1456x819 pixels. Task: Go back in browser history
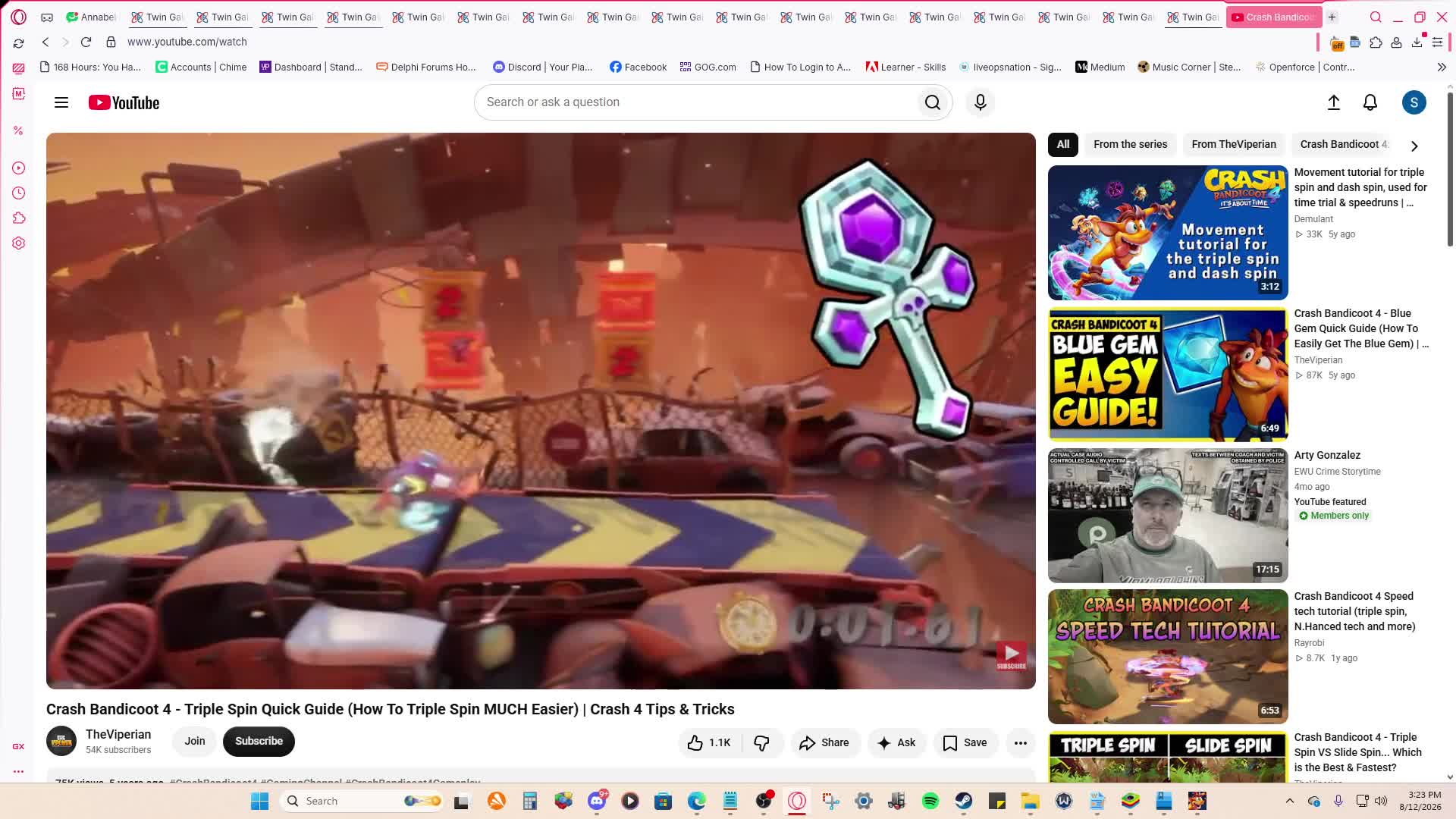click(45, 42)
